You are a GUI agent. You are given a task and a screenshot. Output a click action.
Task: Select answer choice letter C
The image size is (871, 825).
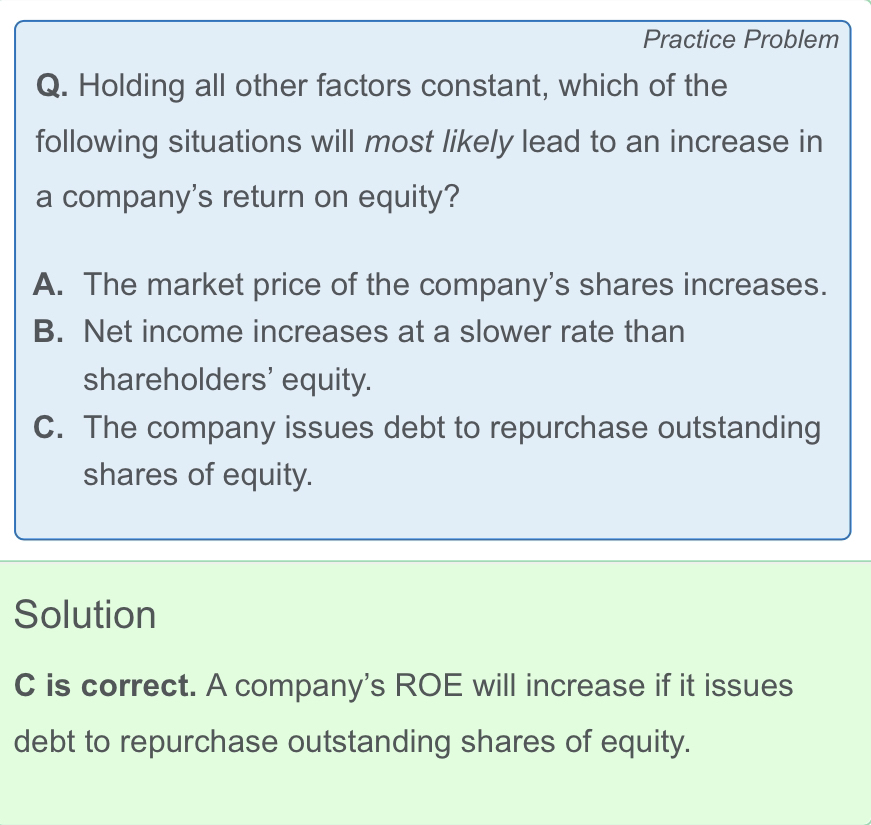pyautogui.click(x=47, y=428)
